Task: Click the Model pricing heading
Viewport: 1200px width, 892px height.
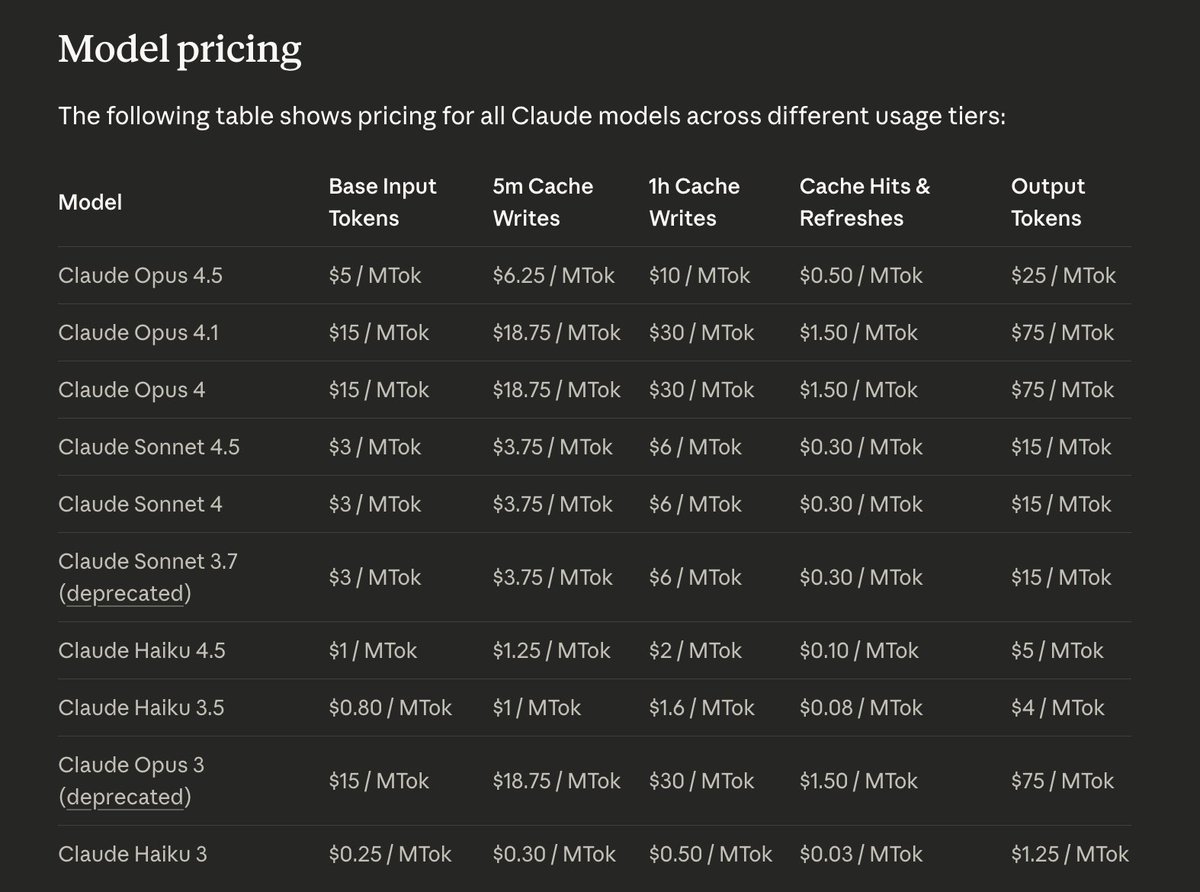Action: point(179,49)
